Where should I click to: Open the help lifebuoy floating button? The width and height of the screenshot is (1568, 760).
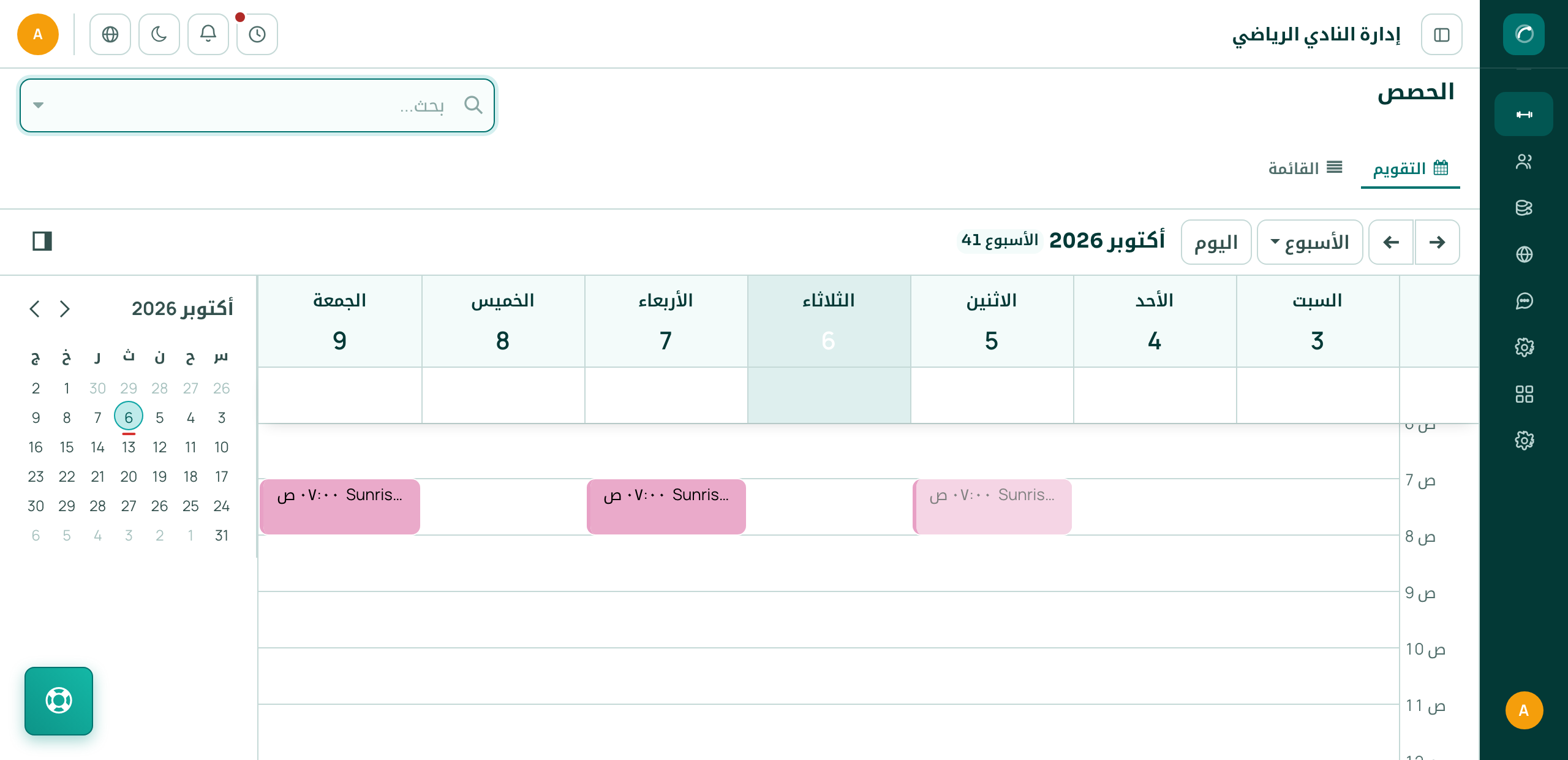(59, 701)
